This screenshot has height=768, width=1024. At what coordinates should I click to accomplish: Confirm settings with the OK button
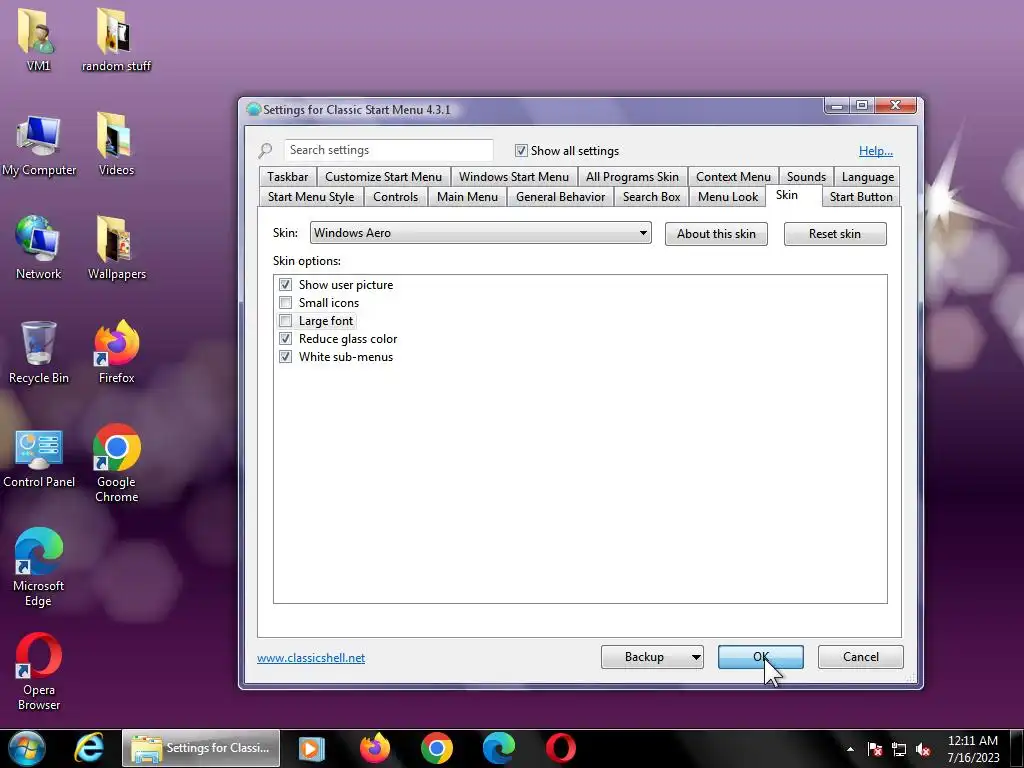point(760,657)
